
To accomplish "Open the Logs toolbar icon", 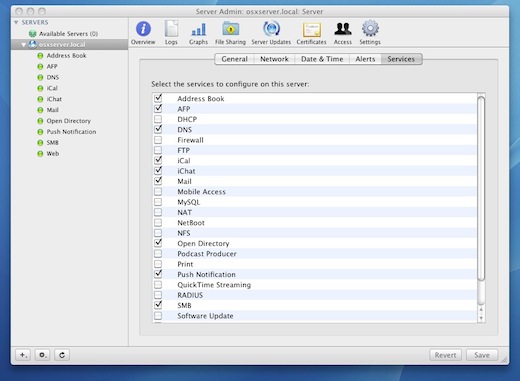I will click(x=171, y=29).
